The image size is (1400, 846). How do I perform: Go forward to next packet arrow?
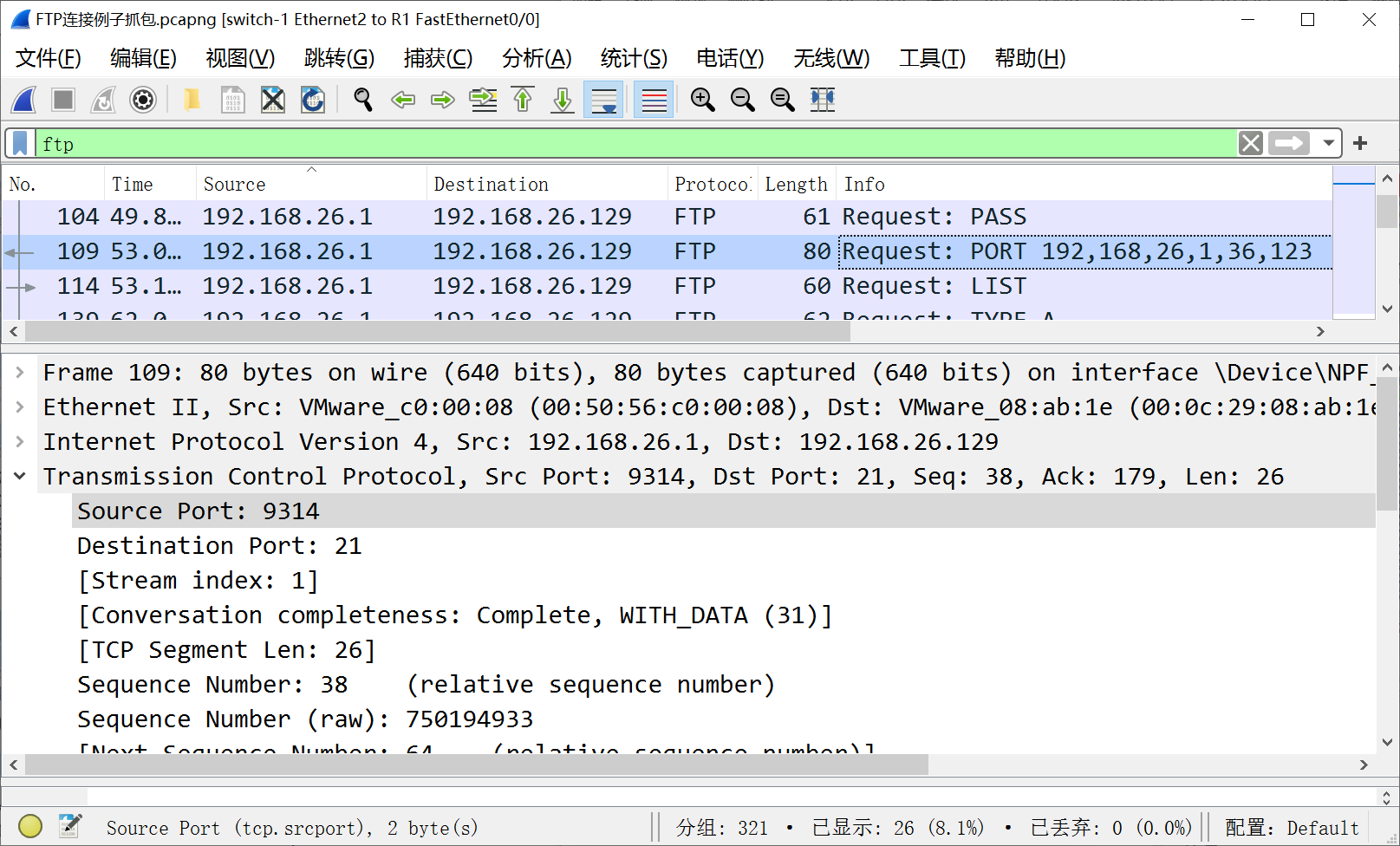(443, 100)
